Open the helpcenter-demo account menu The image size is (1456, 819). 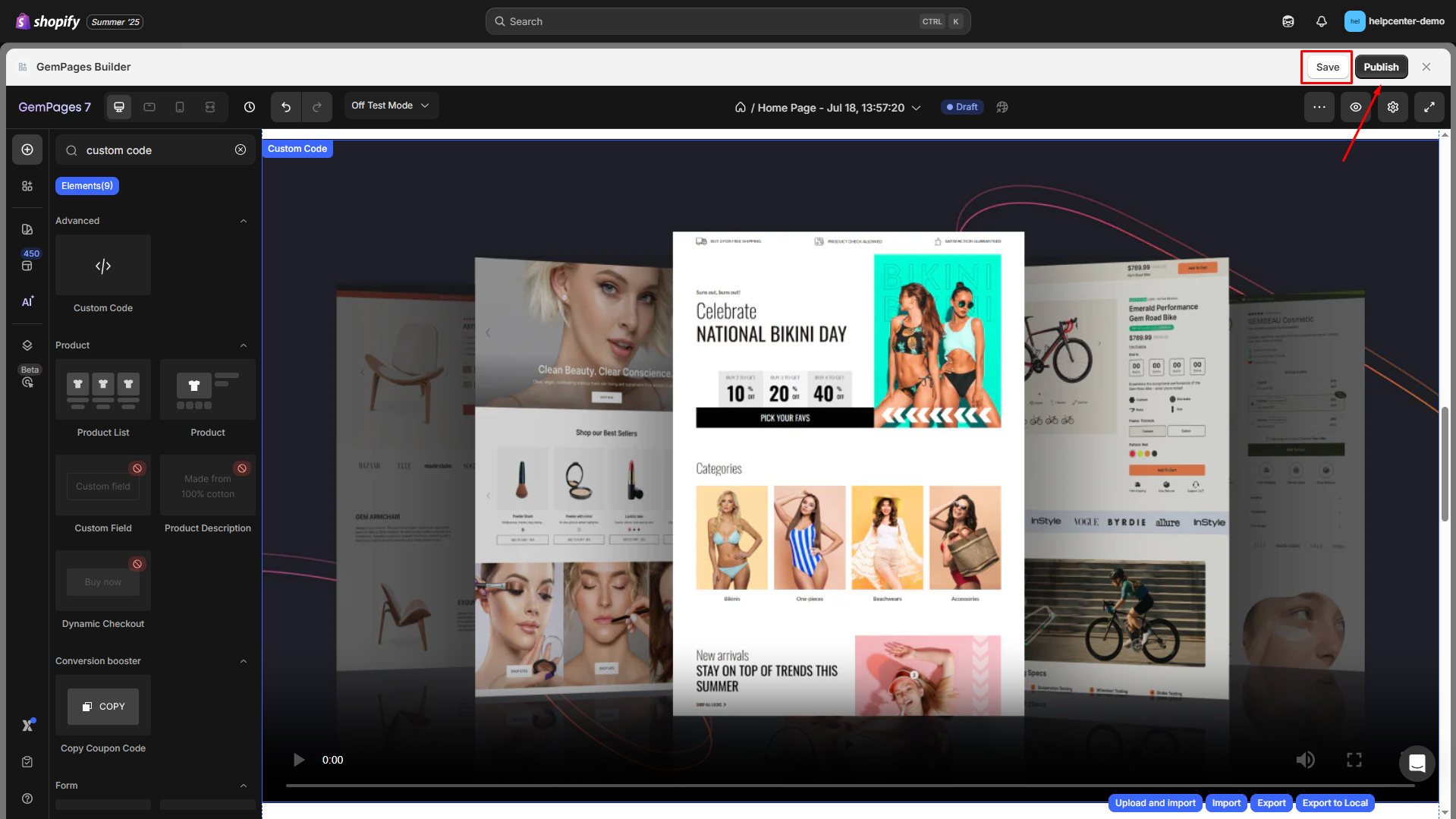(1395, 21)
